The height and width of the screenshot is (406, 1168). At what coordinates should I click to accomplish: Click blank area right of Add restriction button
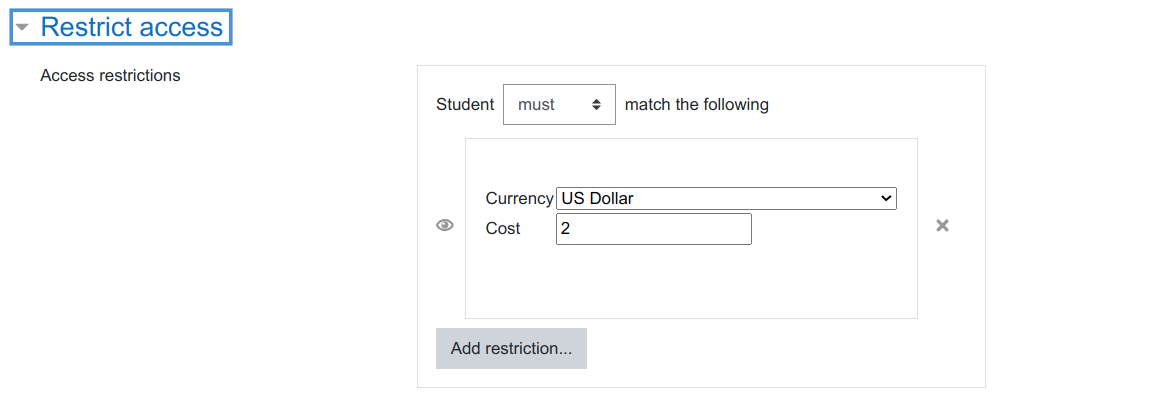780,349
